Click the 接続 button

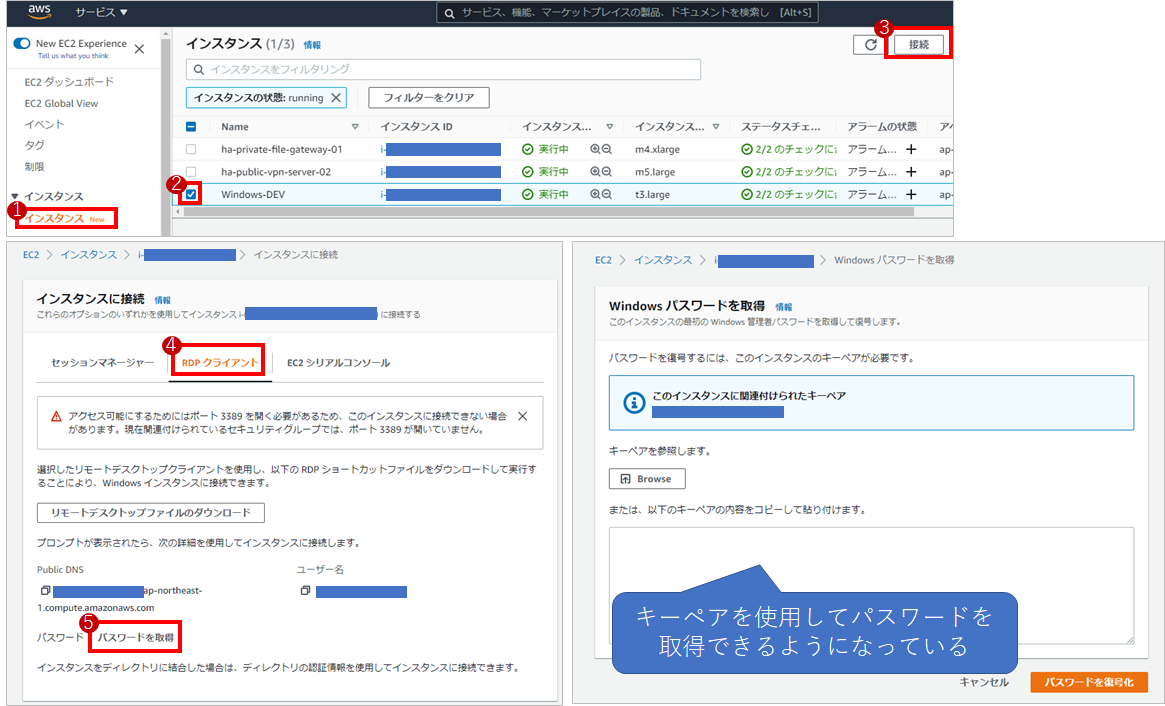(x=918, y=45)
